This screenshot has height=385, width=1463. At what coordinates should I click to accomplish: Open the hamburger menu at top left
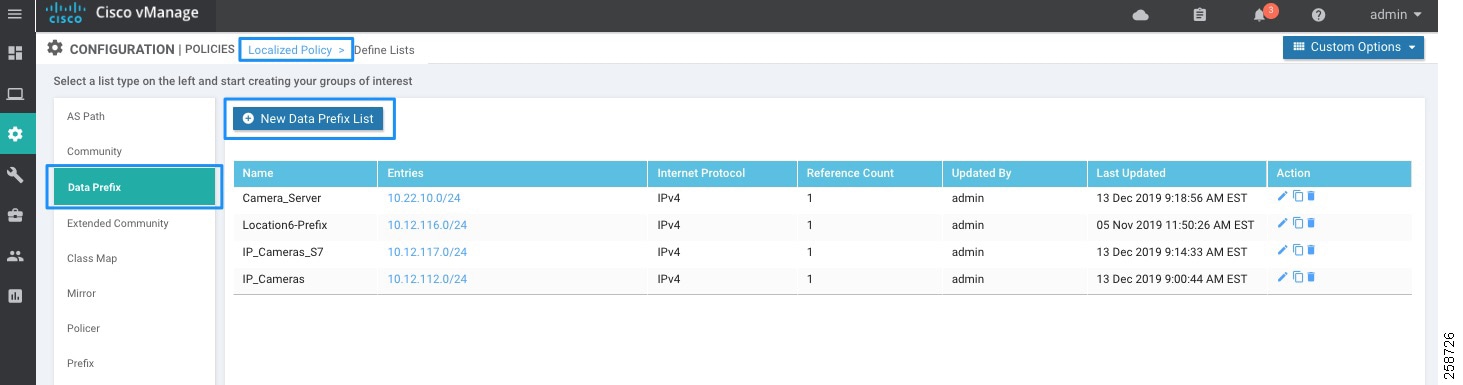[15, 14]
